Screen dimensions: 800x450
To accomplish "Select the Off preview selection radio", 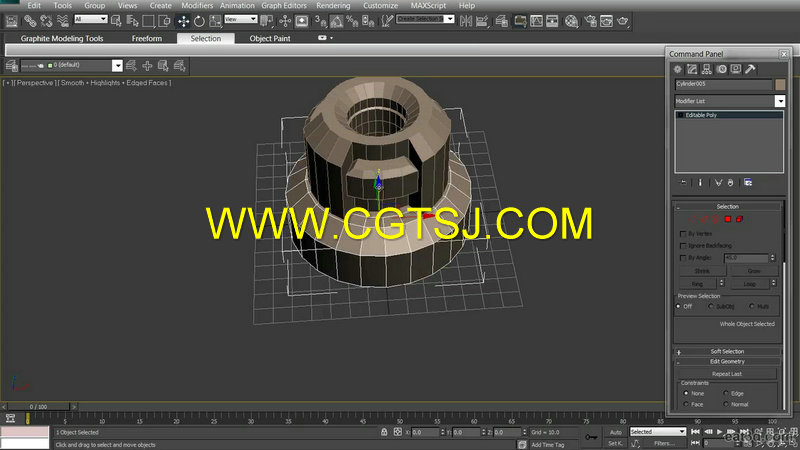I will (679, 307).
